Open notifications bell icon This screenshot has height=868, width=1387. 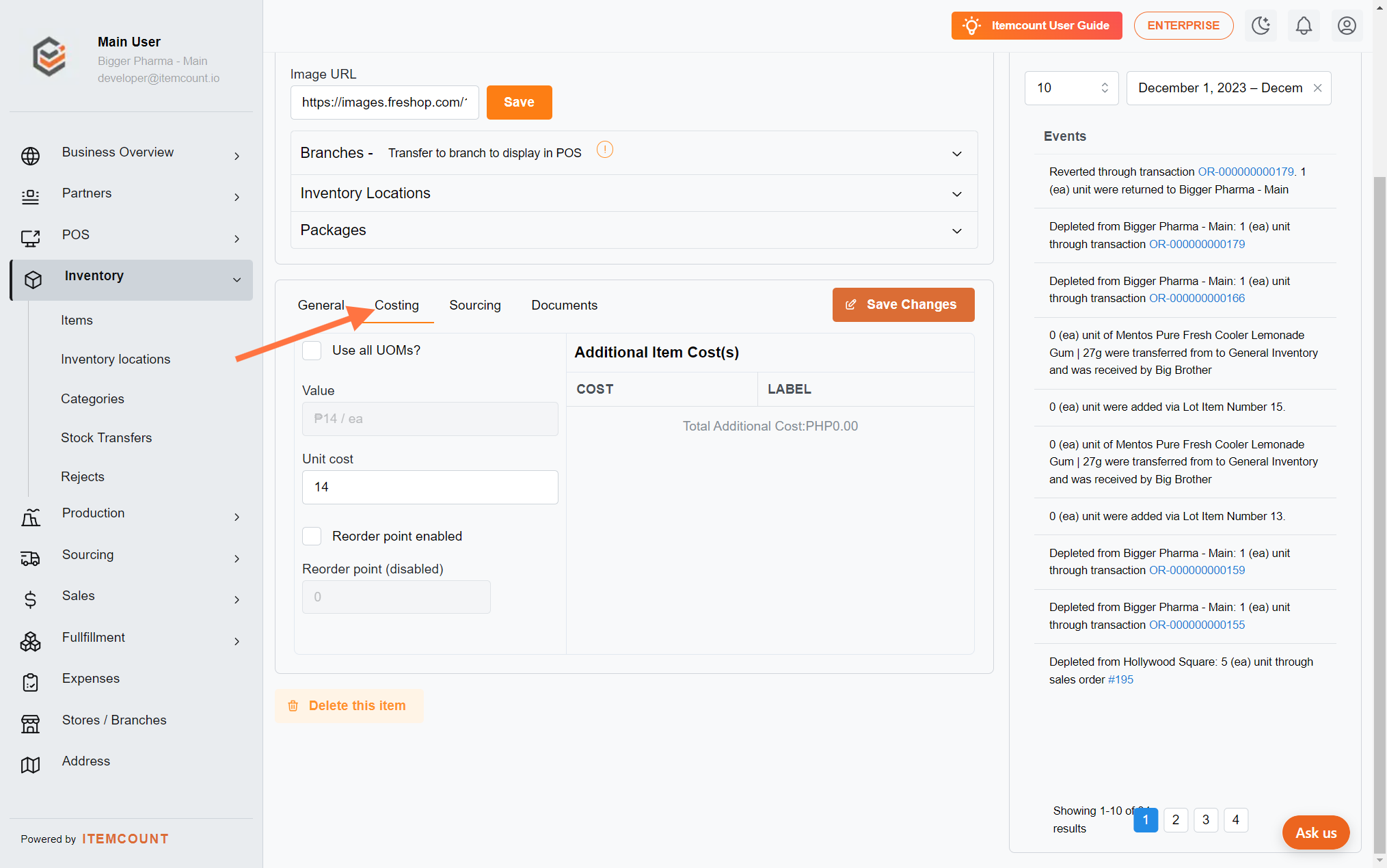[x=1304, y=26]
